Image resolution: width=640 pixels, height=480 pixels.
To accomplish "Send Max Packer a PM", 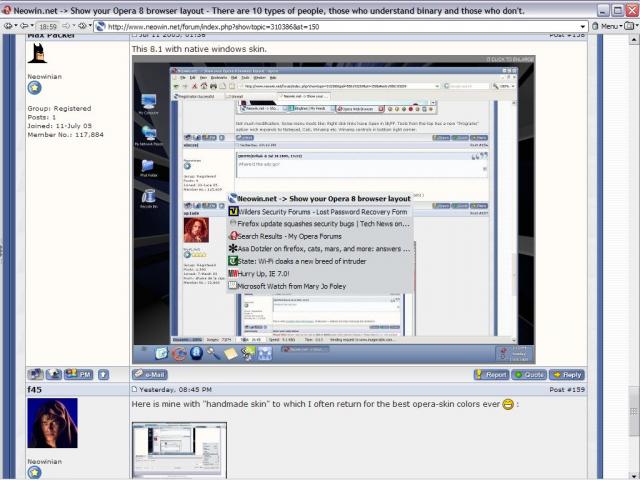I will (79, 374).
